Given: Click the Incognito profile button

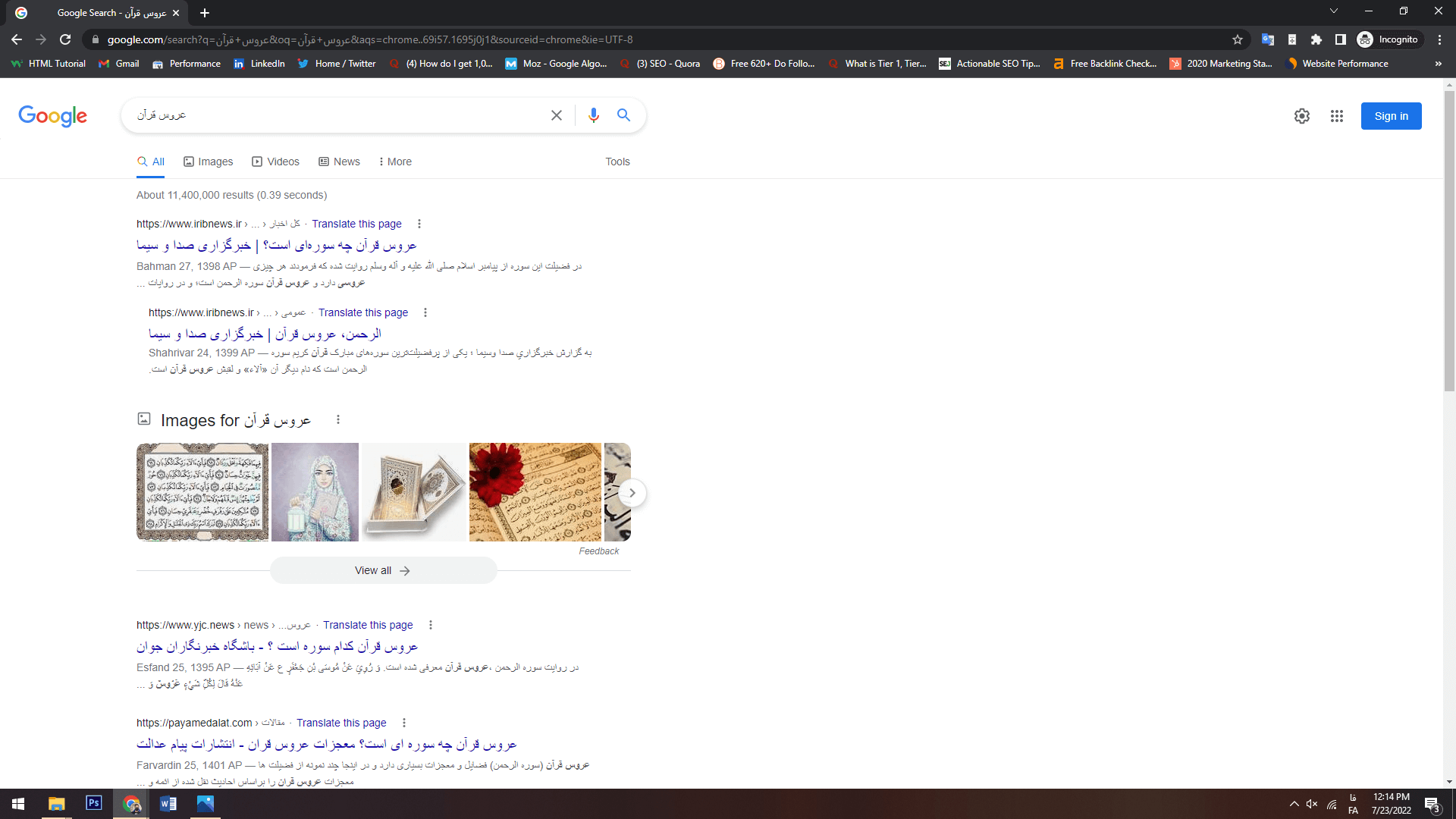Looking at the screenshot, I should click(x=1388, y=39).
